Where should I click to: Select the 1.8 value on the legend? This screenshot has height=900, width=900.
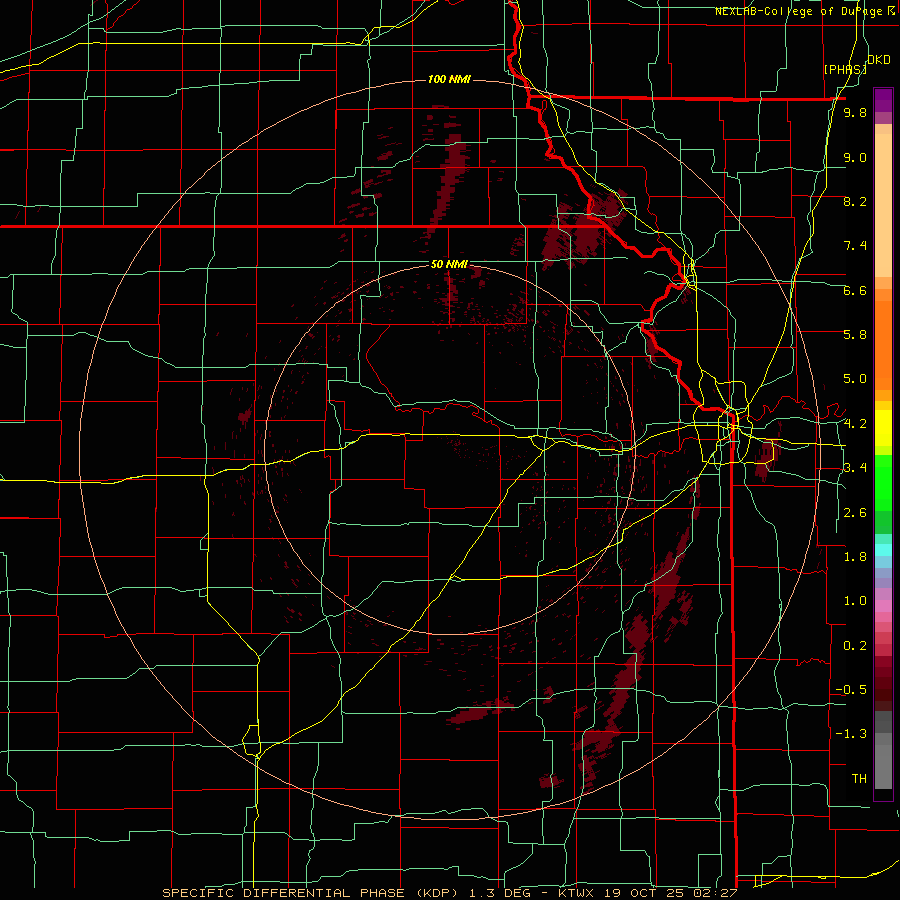(855, 557)
